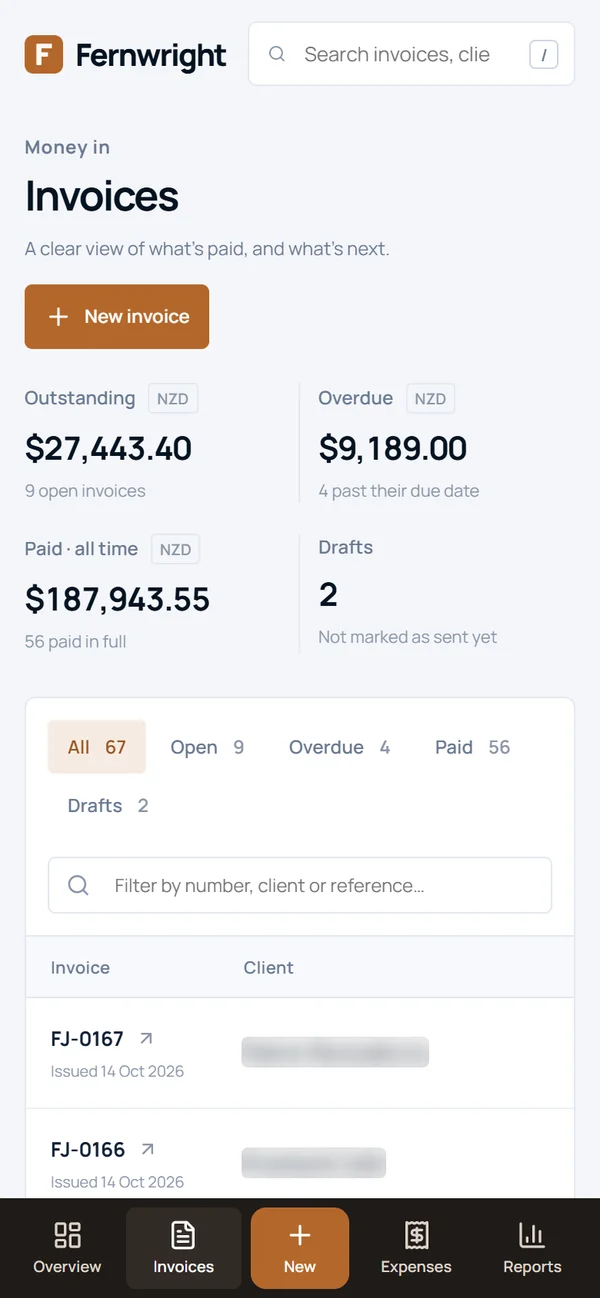The image size is (600, 1298).
Task: Click the plus icon on New invoice
Action: [x=59, y=316]
